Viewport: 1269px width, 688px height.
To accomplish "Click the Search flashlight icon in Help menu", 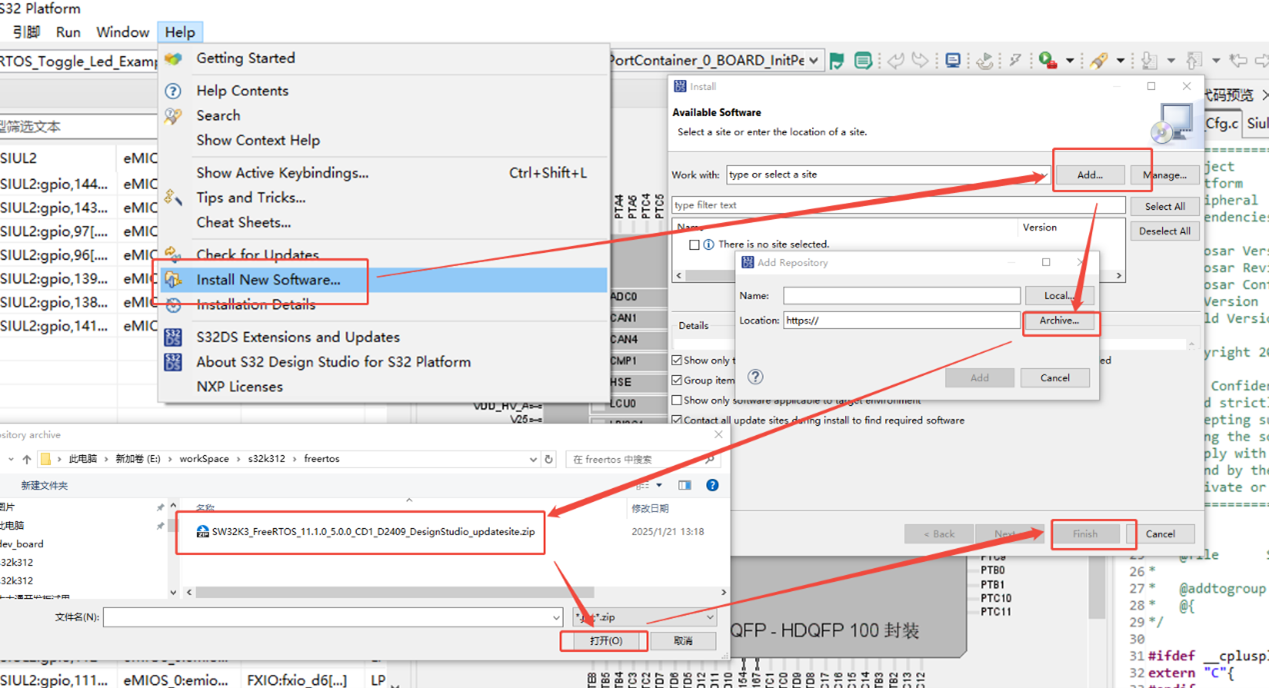I will point(173,116).
